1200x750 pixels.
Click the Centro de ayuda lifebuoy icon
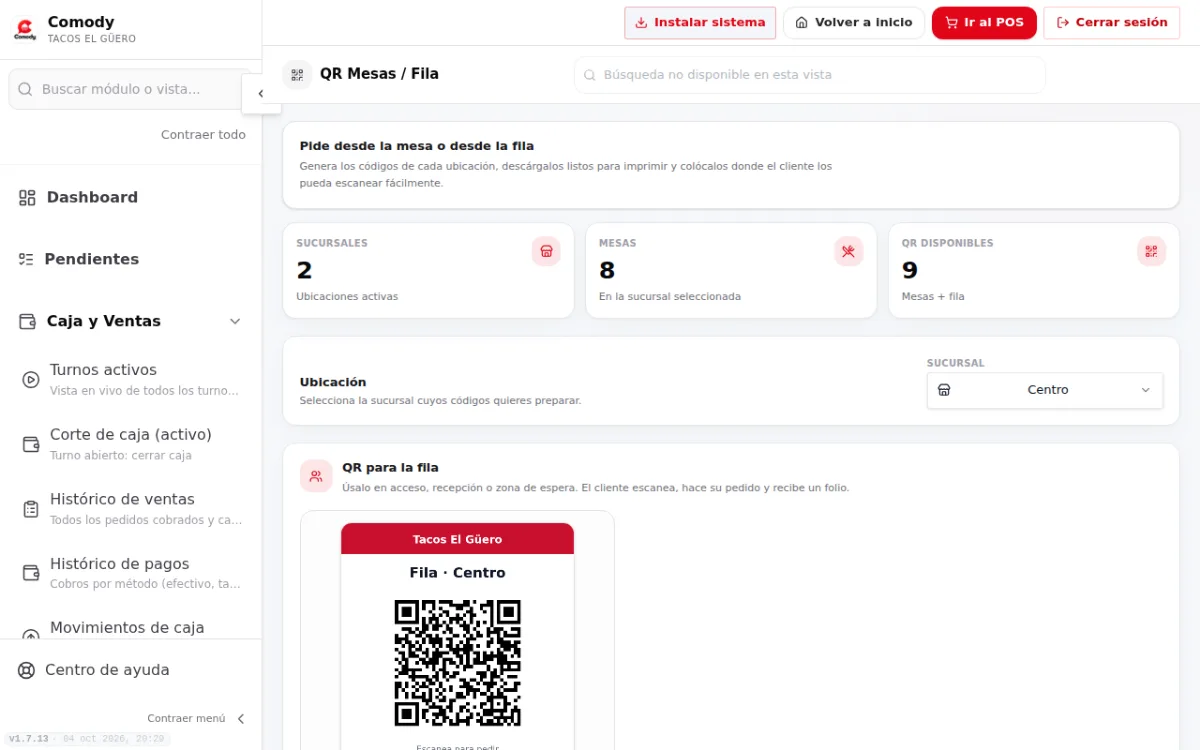(27, 670)
